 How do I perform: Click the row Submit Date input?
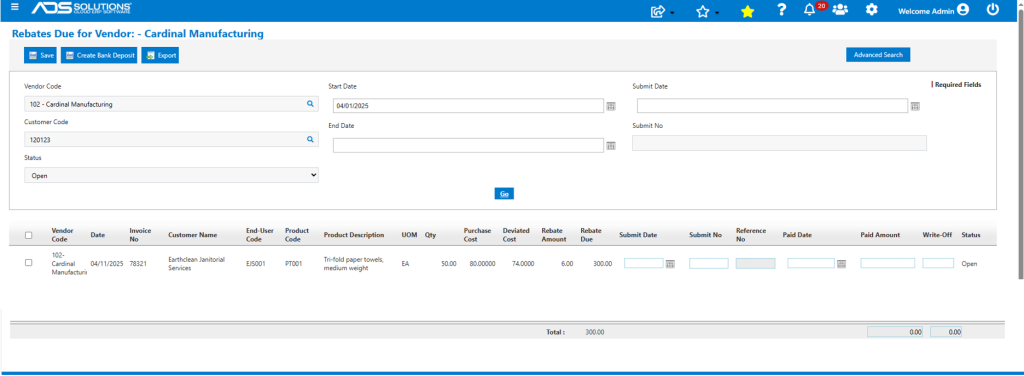pyautogui.click(x=644, y=263)
